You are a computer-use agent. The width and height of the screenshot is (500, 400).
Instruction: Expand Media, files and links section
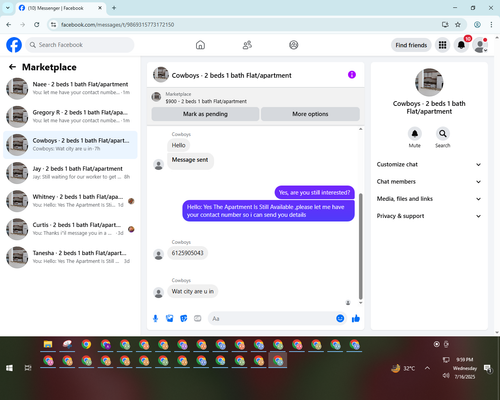[429, 199]
